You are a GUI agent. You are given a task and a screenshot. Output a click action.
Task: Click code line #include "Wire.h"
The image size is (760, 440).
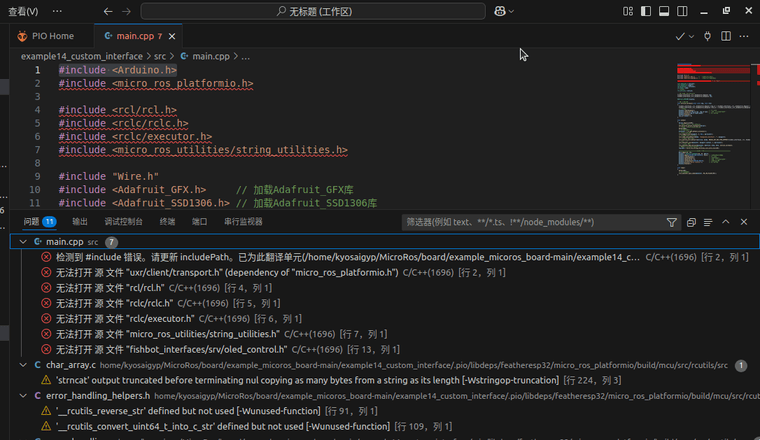click(109, 176)
